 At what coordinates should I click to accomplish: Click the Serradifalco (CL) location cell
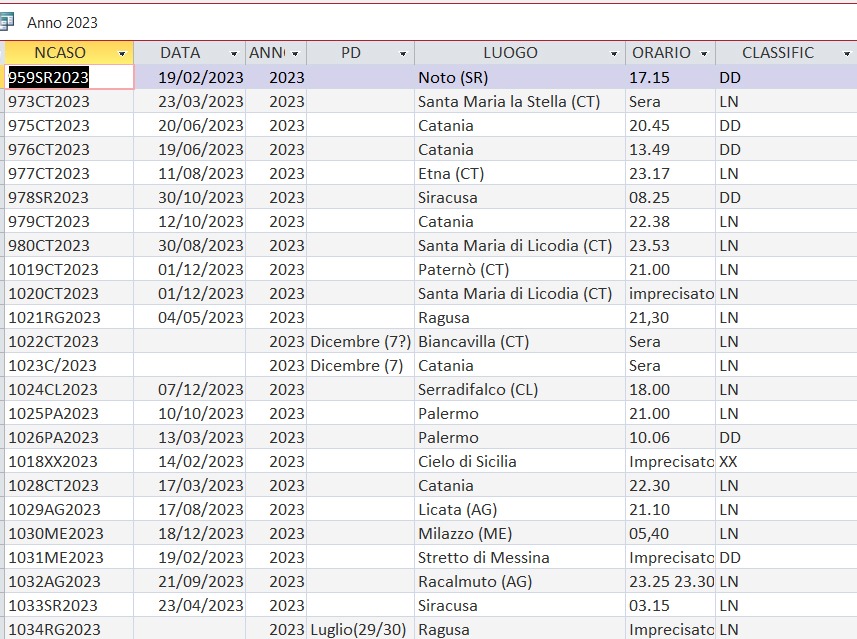(x=520, y=390)
